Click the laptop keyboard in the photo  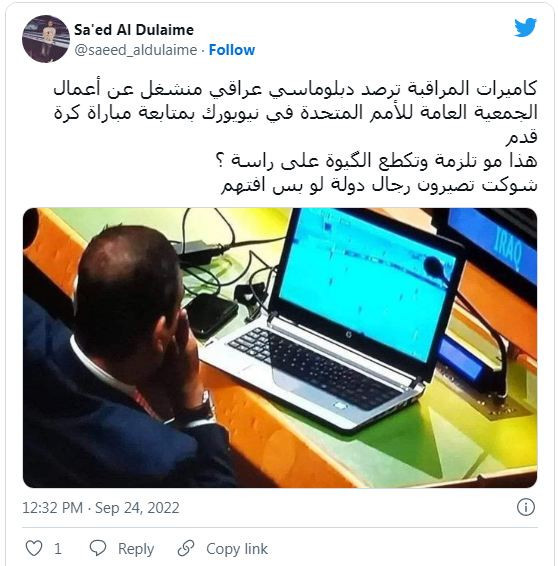click(311, 365)
